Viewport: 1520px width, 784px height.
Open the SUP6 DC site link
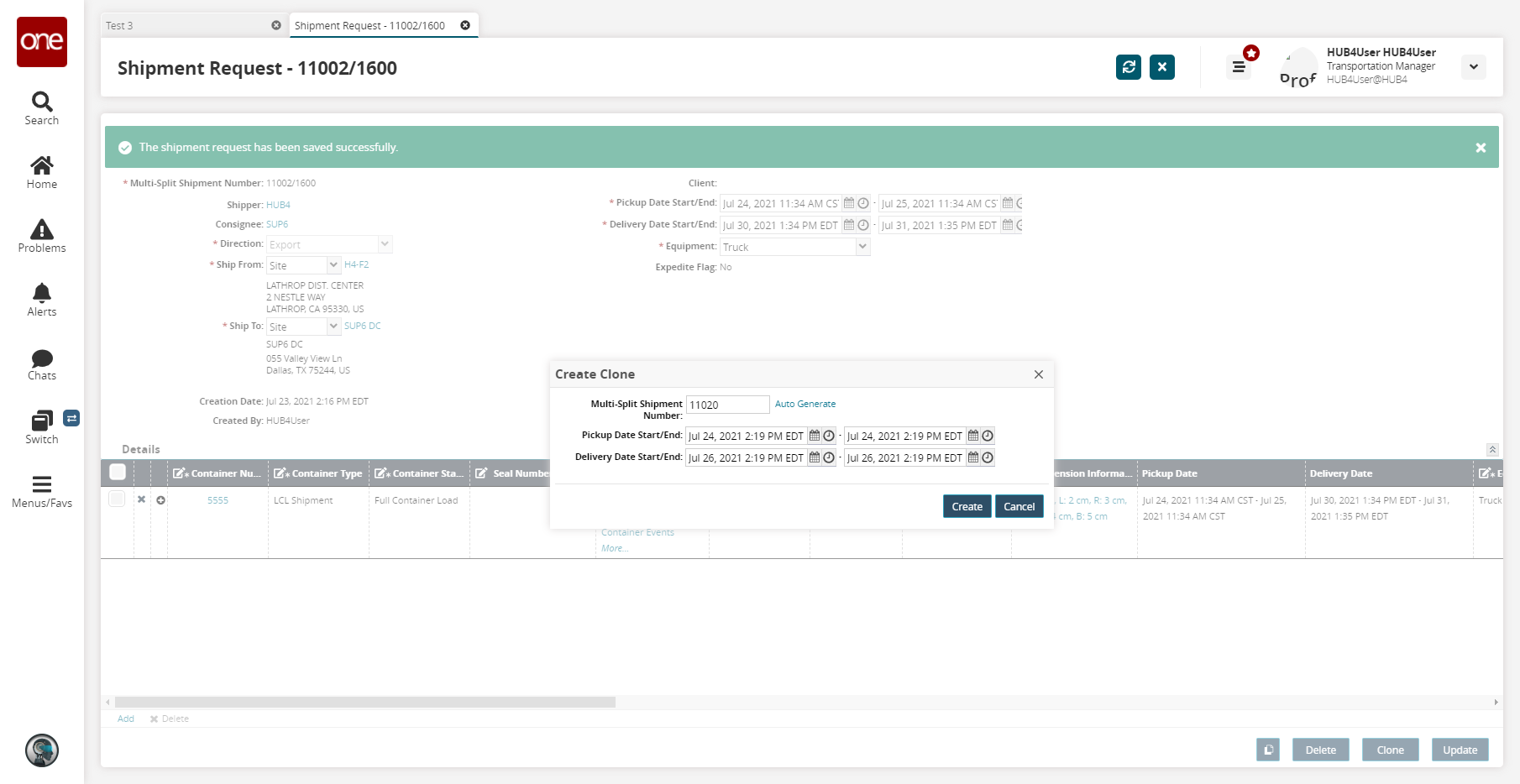(363, 326)
